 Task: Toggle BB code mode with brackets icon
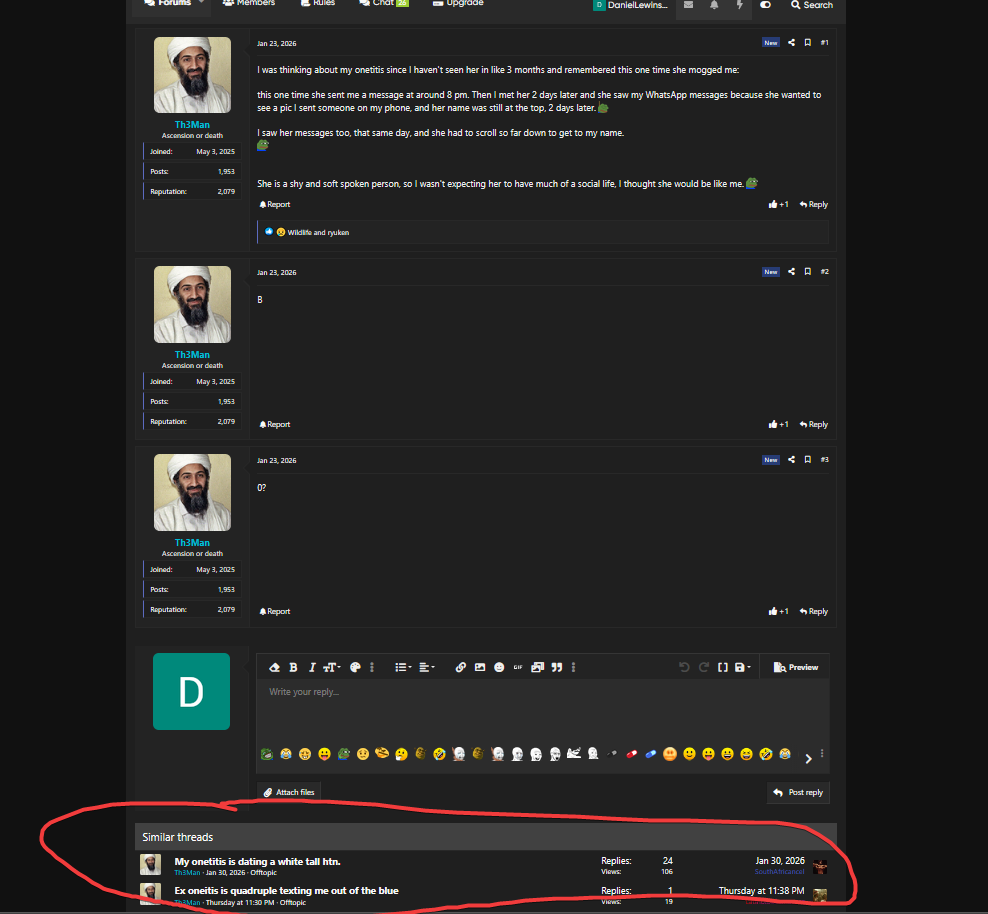[x=722, y=667]
